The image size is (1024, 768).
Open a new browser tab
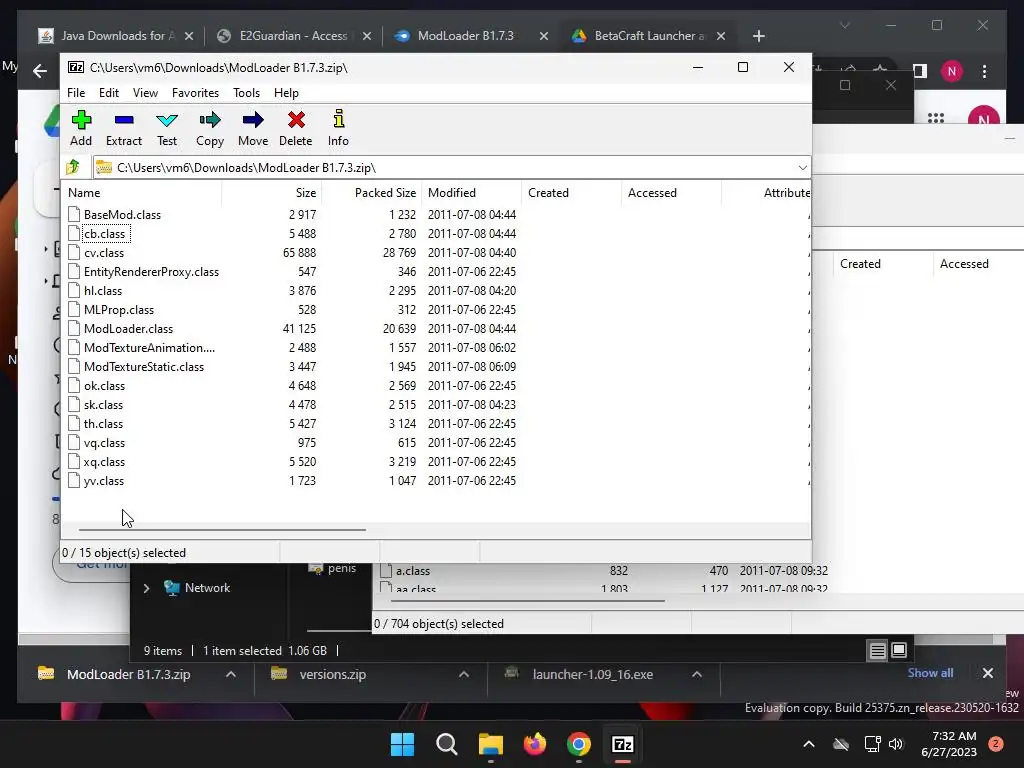(758, 36)
